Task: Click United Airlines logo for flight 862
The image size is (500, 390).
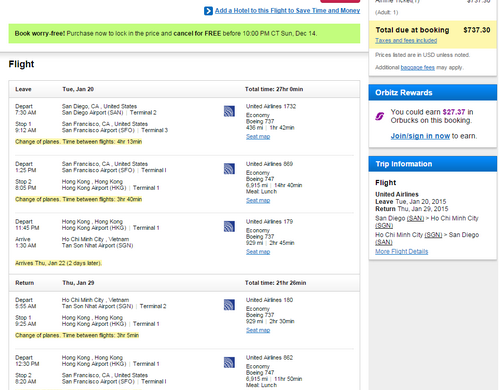Action: pyautogui.click(x=229, y=362)
